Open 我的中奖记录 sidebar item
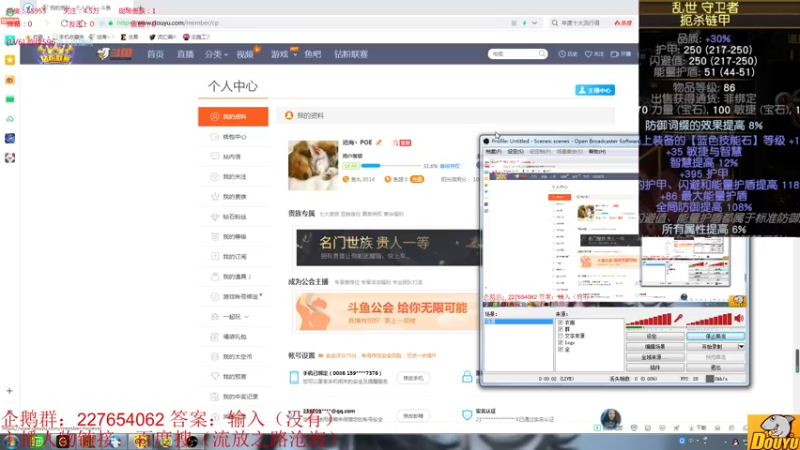 tap(233, 396)
